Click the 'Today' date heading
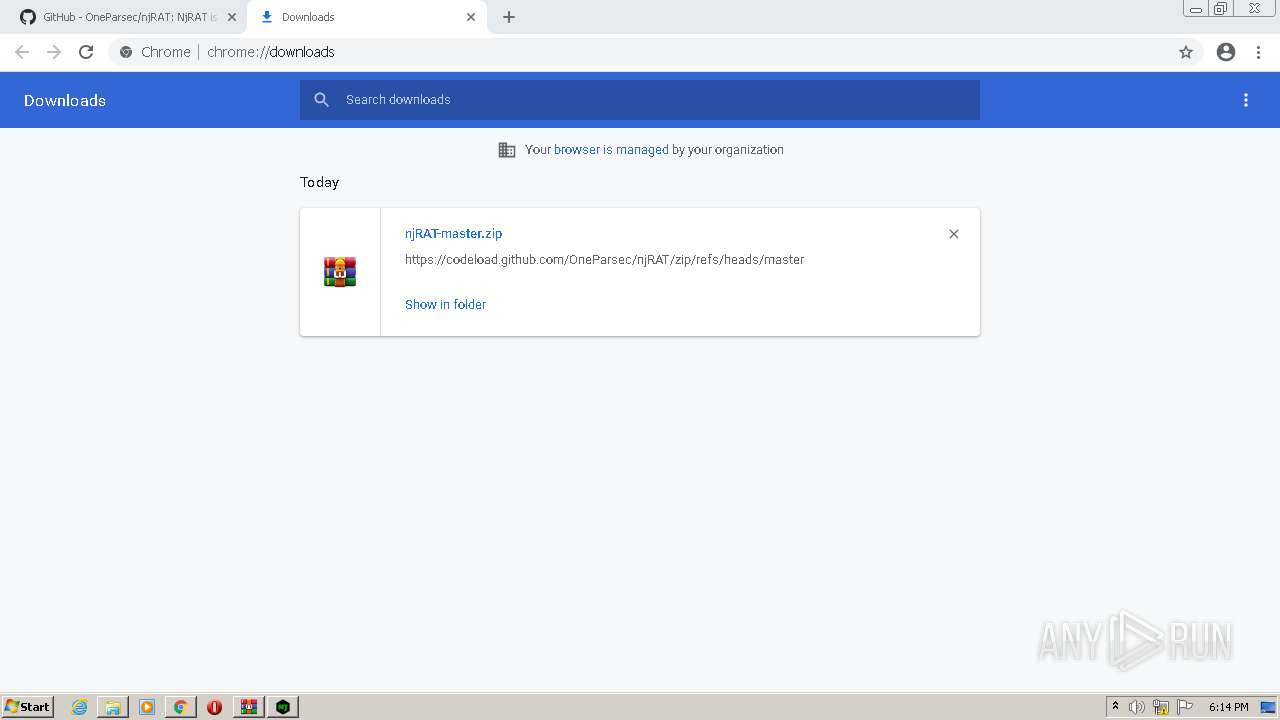1280x720 pixels. 319,182
